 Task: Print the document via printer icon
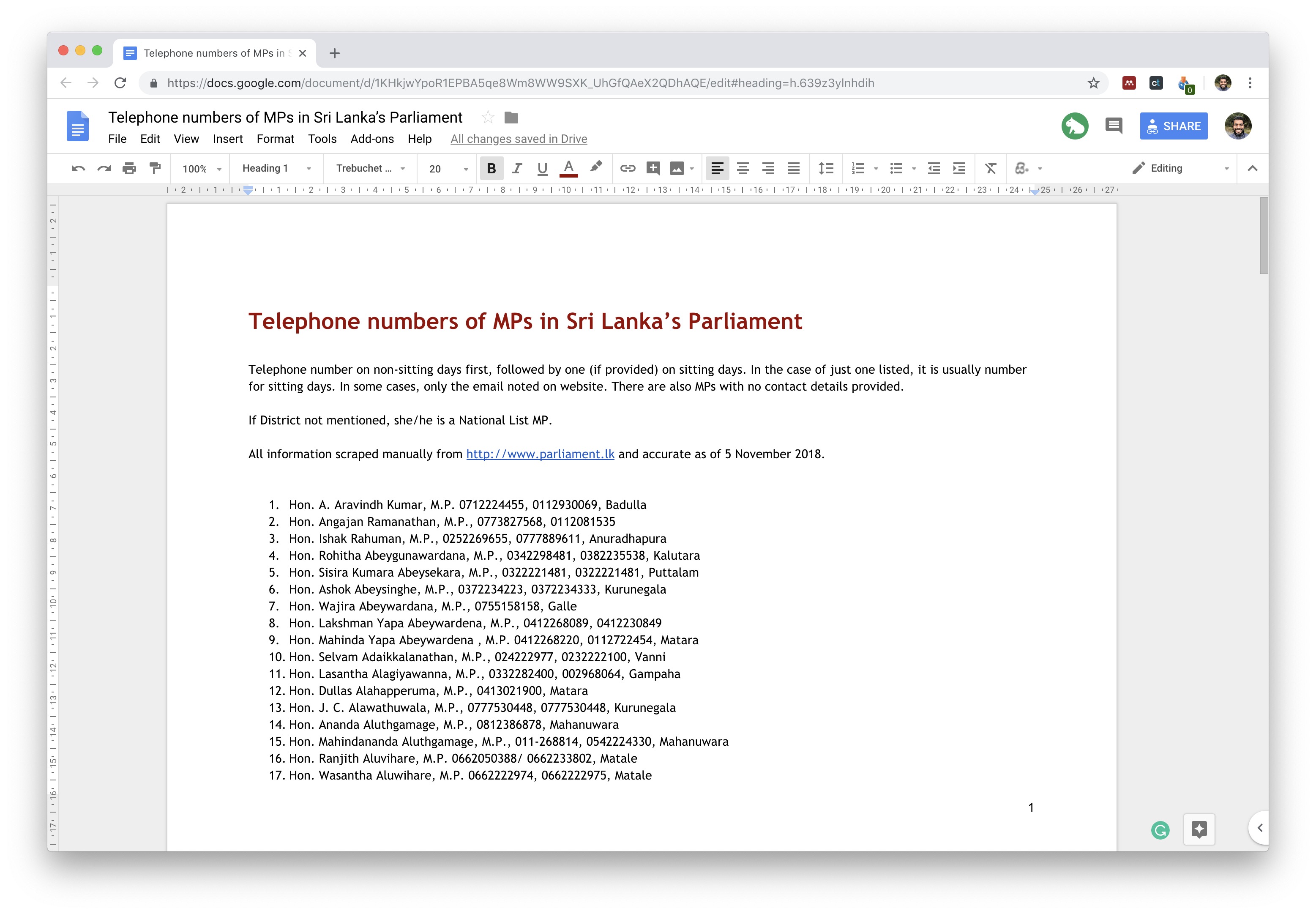(129, 168)
